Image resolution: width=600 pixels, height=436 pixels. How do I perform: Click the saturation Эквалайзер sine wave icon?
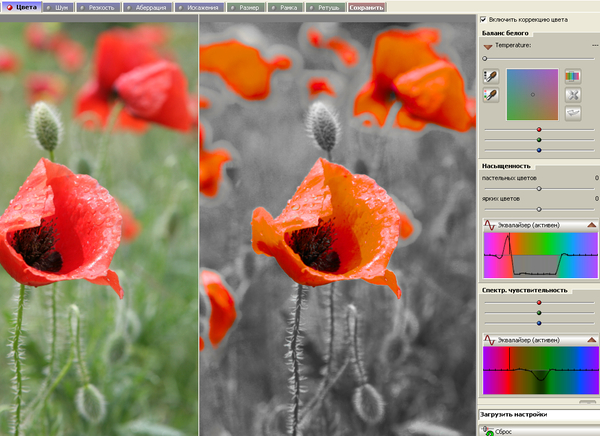coord(490,225)
